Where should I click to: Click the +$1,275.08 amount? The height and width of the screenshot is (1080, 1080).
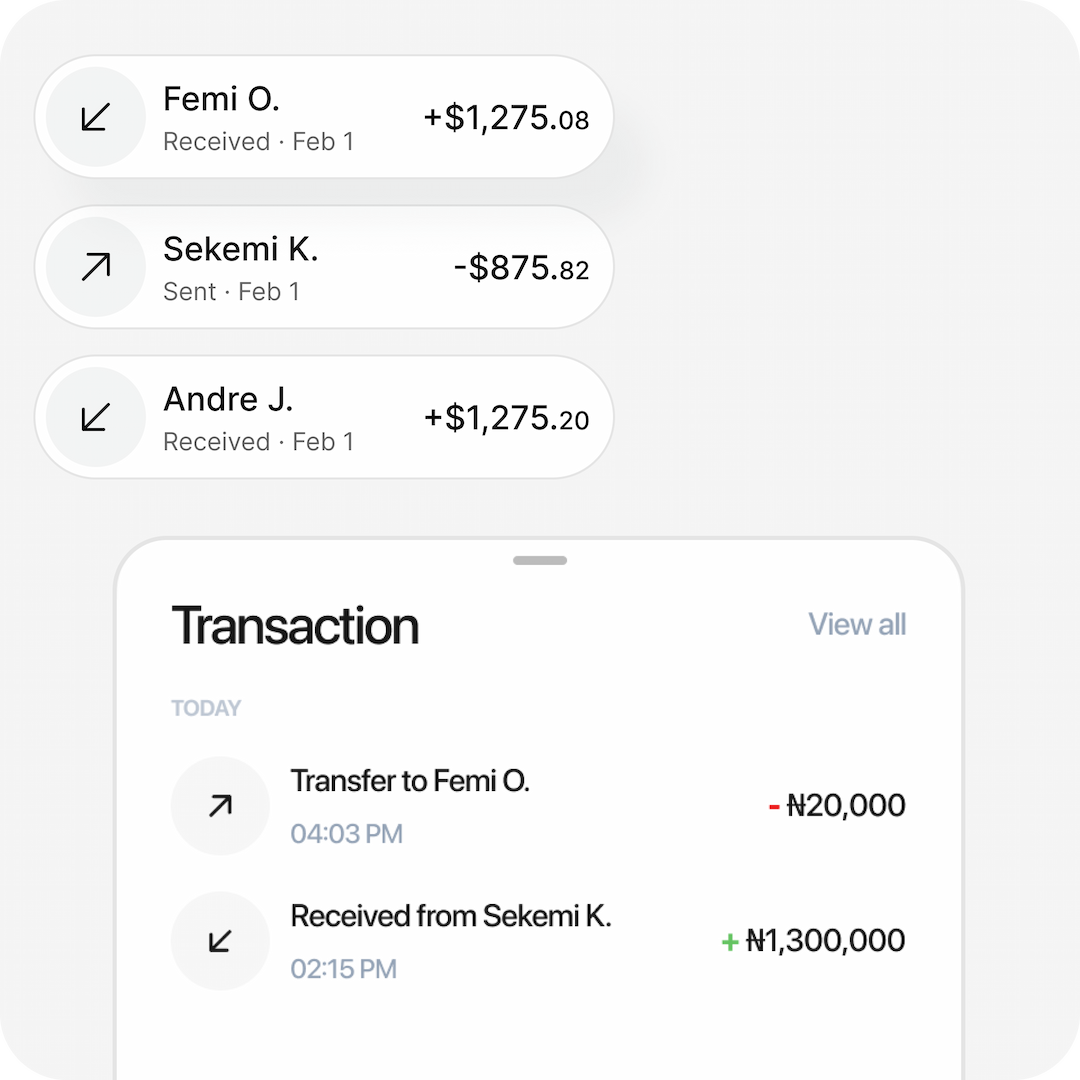pos(506,118)
